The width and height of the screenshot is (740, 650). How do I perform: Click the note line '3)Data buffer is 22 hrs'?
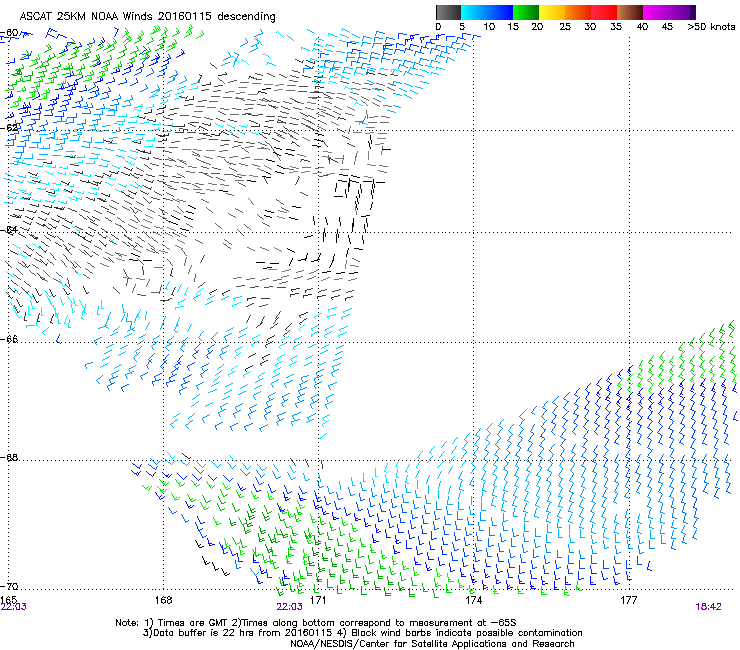[x=362, y=633]
